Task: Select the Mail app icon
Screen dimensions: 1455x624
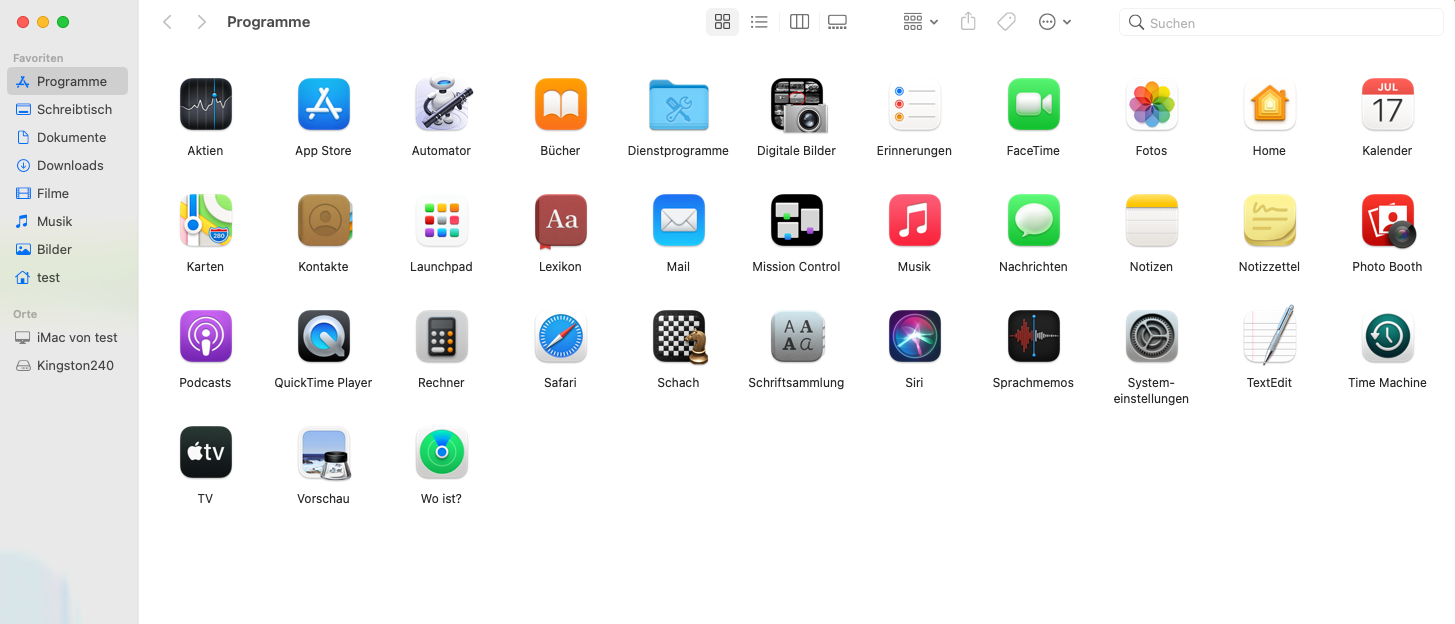Action: 678,220
